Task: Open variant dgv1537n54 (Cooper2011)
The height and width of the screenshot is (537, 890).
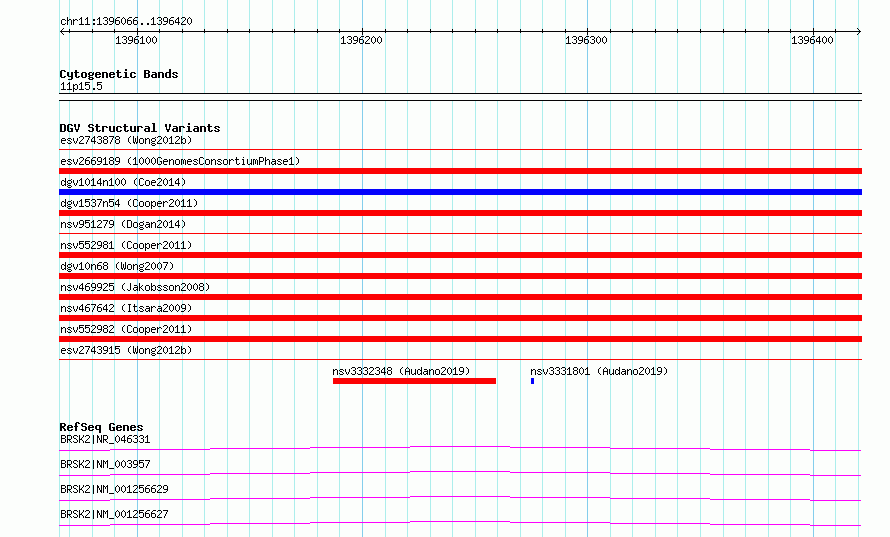Action: point(129,203)
